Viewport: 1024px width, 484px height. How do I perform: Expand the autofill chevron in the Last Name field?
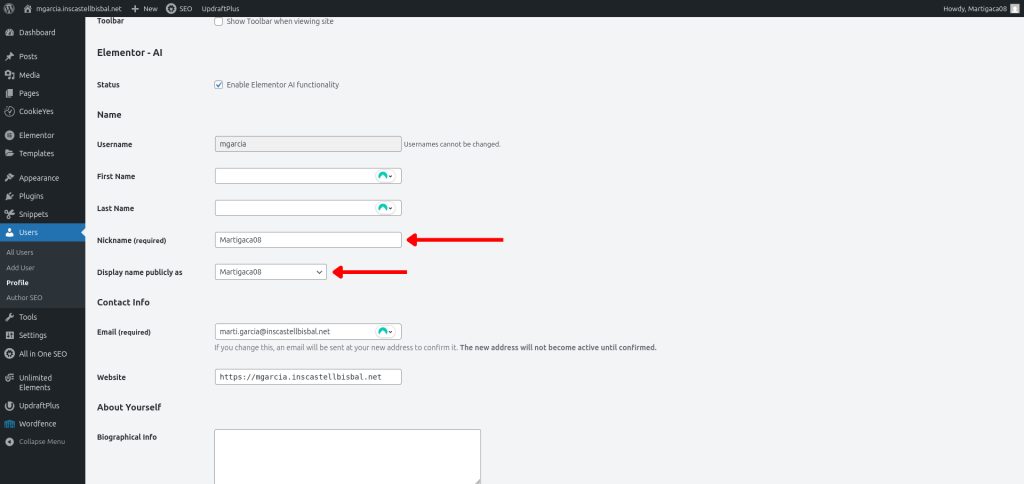click(391, 208)
